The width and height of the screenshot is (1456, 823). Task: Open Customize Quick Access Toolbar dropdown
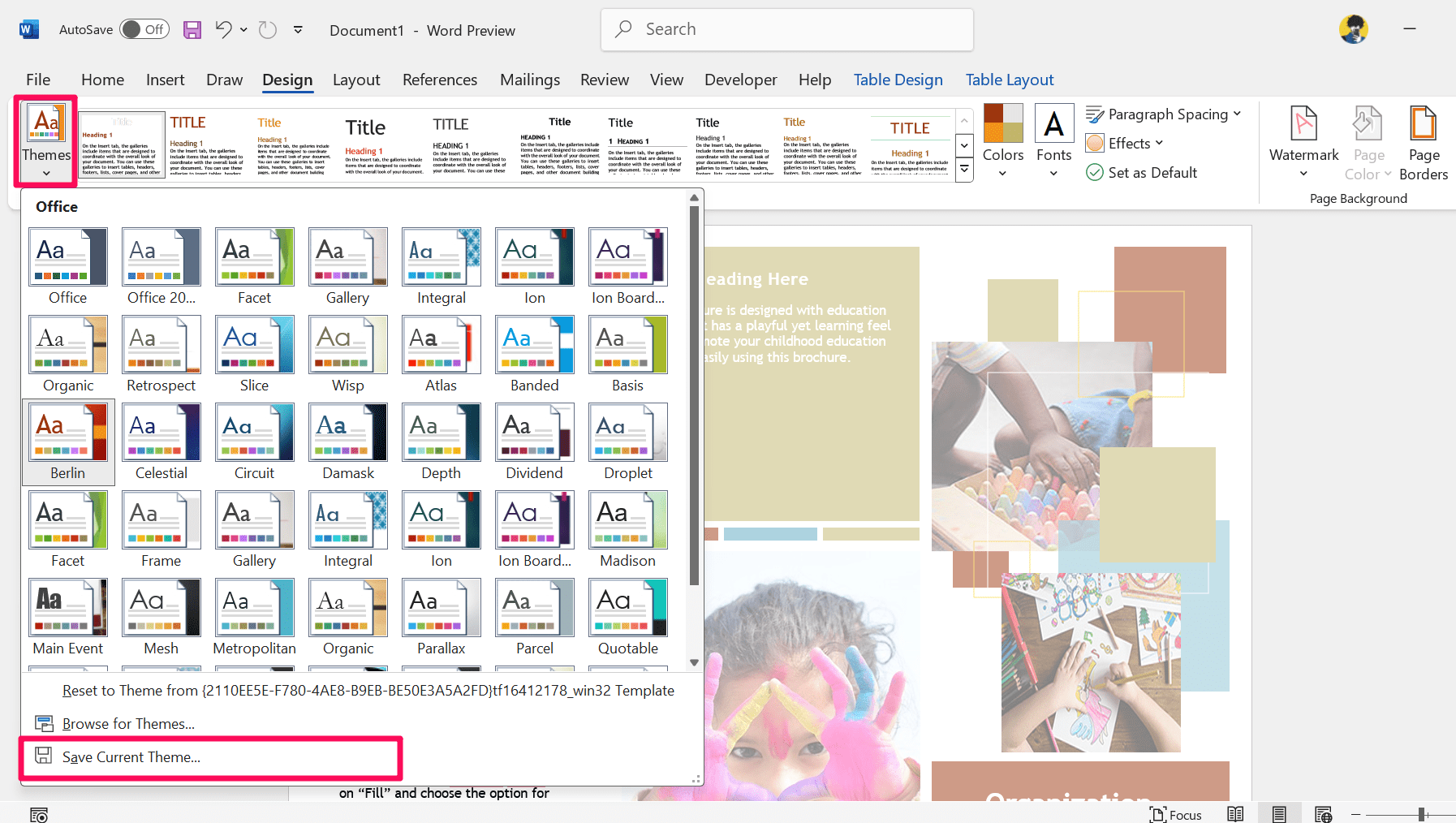(298, 30)
